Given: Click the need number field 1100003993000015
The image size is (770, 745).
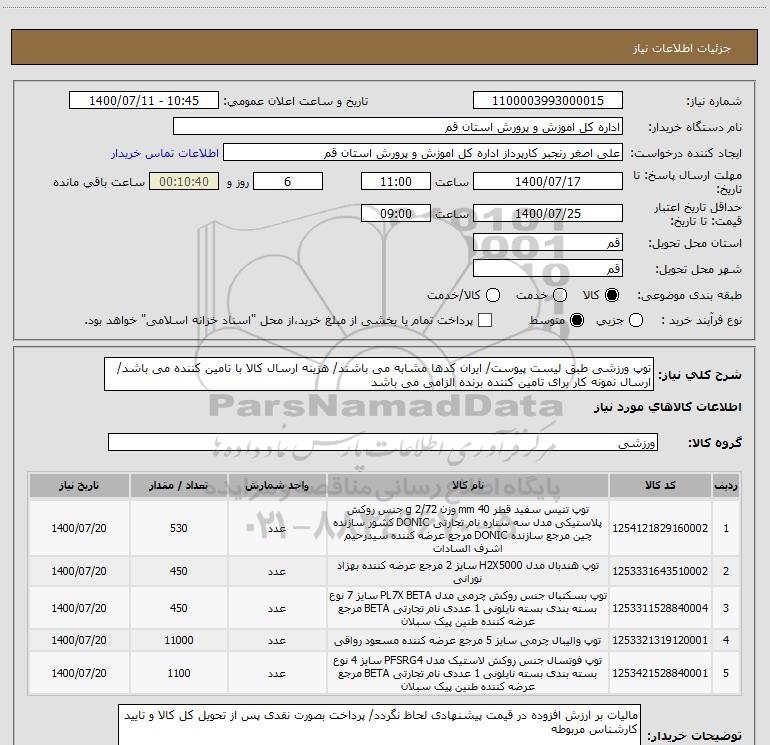Looking at the screenshot, I should (548, 101).
